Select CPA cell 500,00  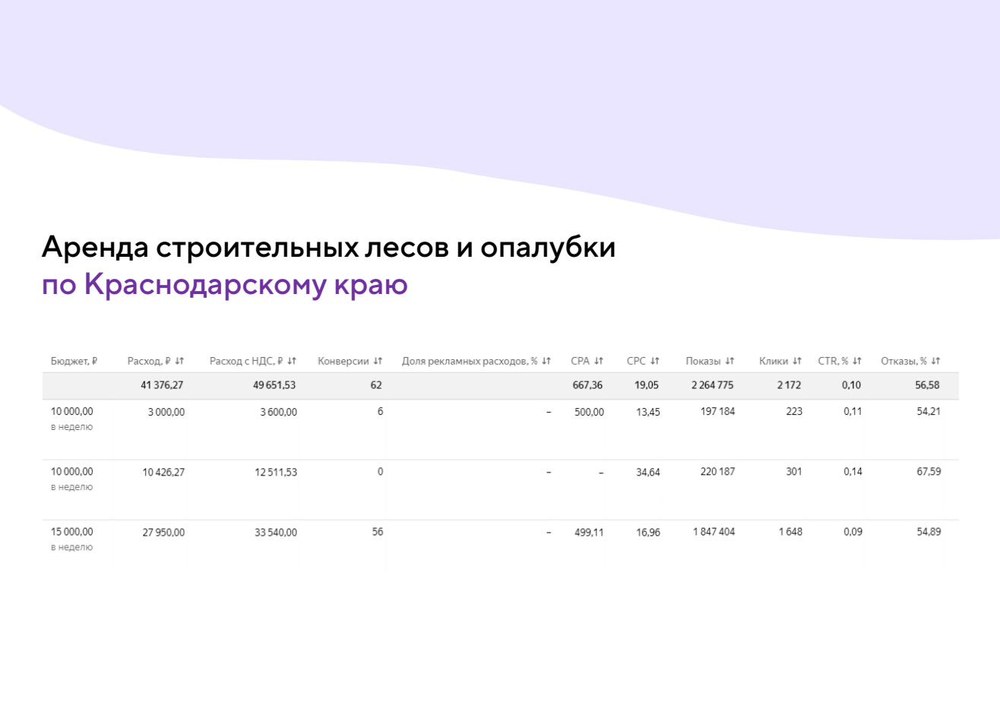(x=589, y=413)
